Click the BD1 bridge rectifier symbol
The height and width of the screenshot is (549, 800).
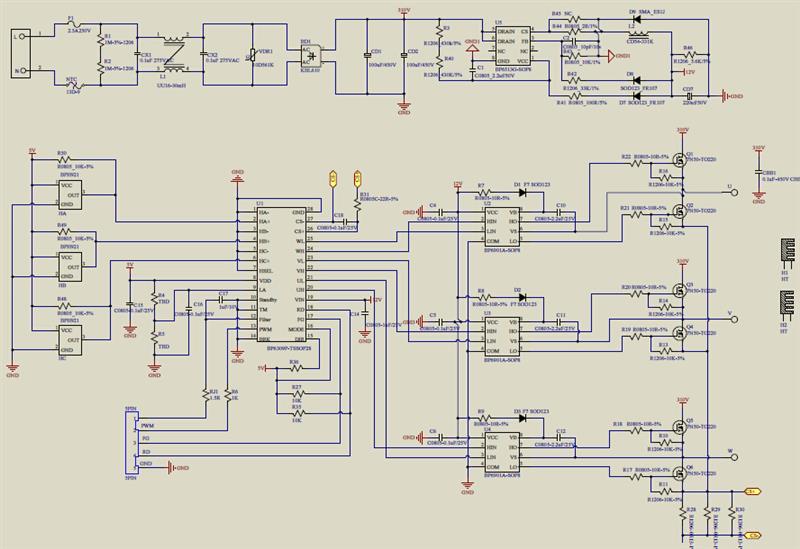tap(311, 56)
